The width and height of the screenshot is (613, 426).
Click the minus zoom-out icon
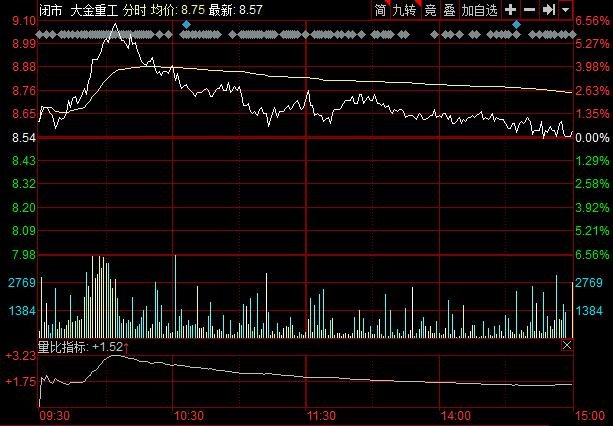[x=529, y=10]
